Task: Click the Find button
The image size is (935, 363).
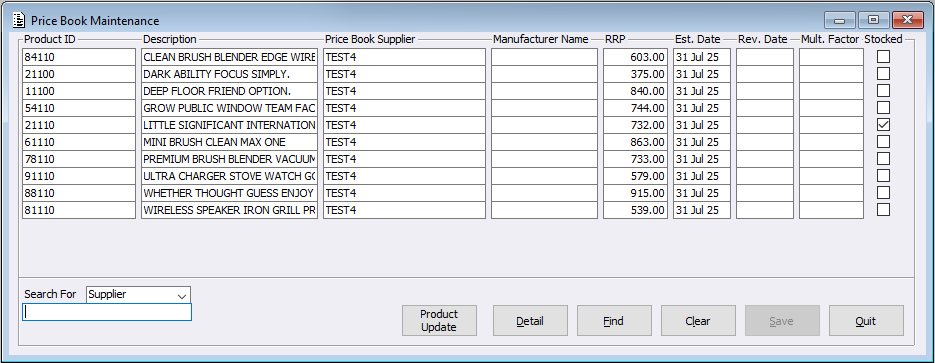Action: [x=614, y=321]
